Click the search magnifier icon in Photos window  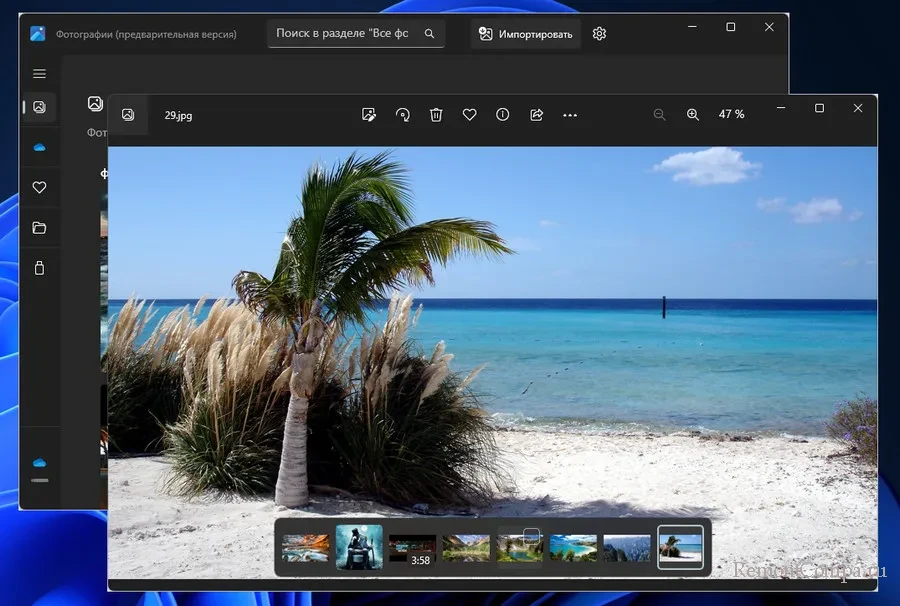click(429, 34)
